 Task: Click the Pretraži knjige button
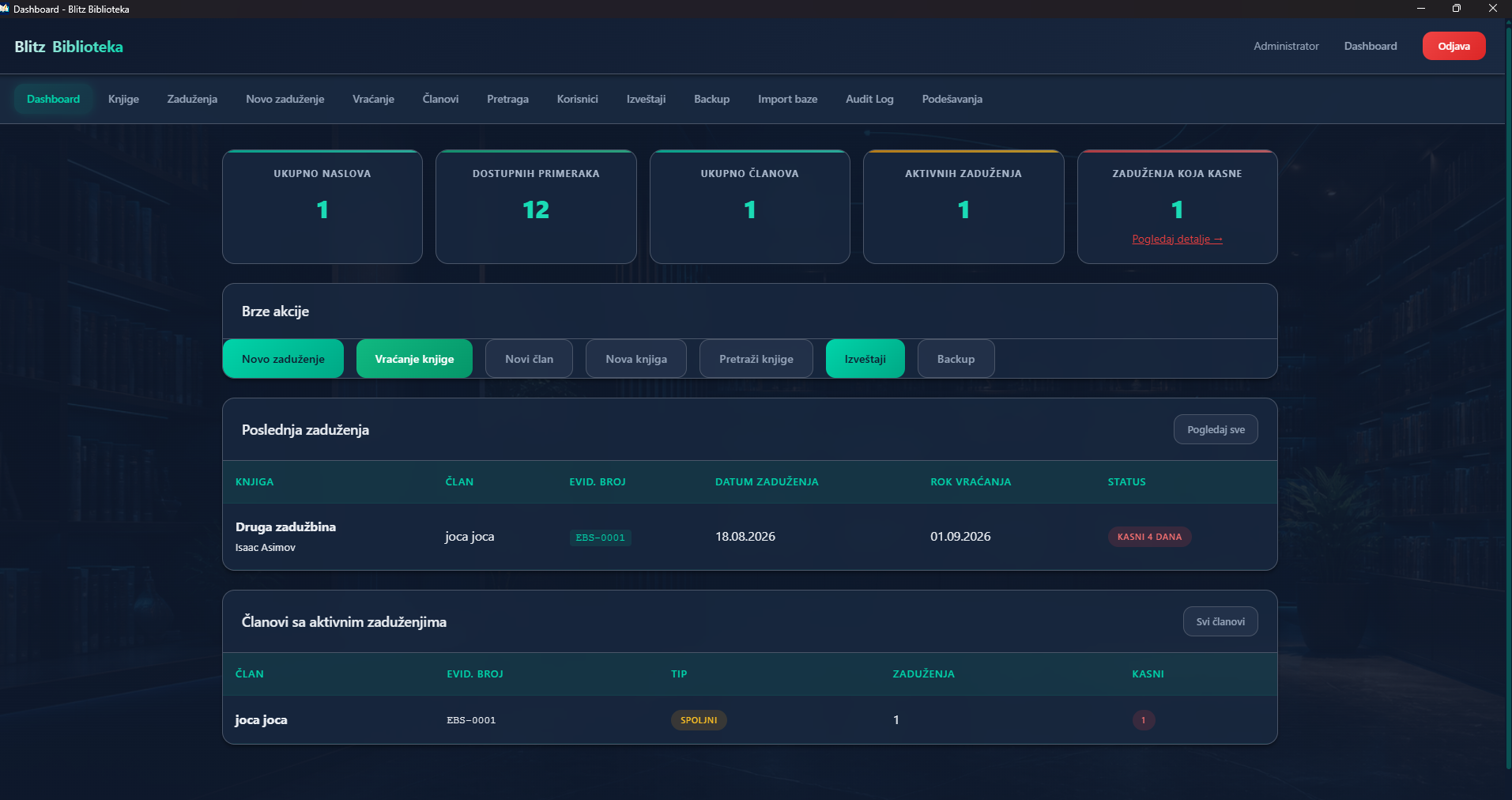click(x=756, y=359)
